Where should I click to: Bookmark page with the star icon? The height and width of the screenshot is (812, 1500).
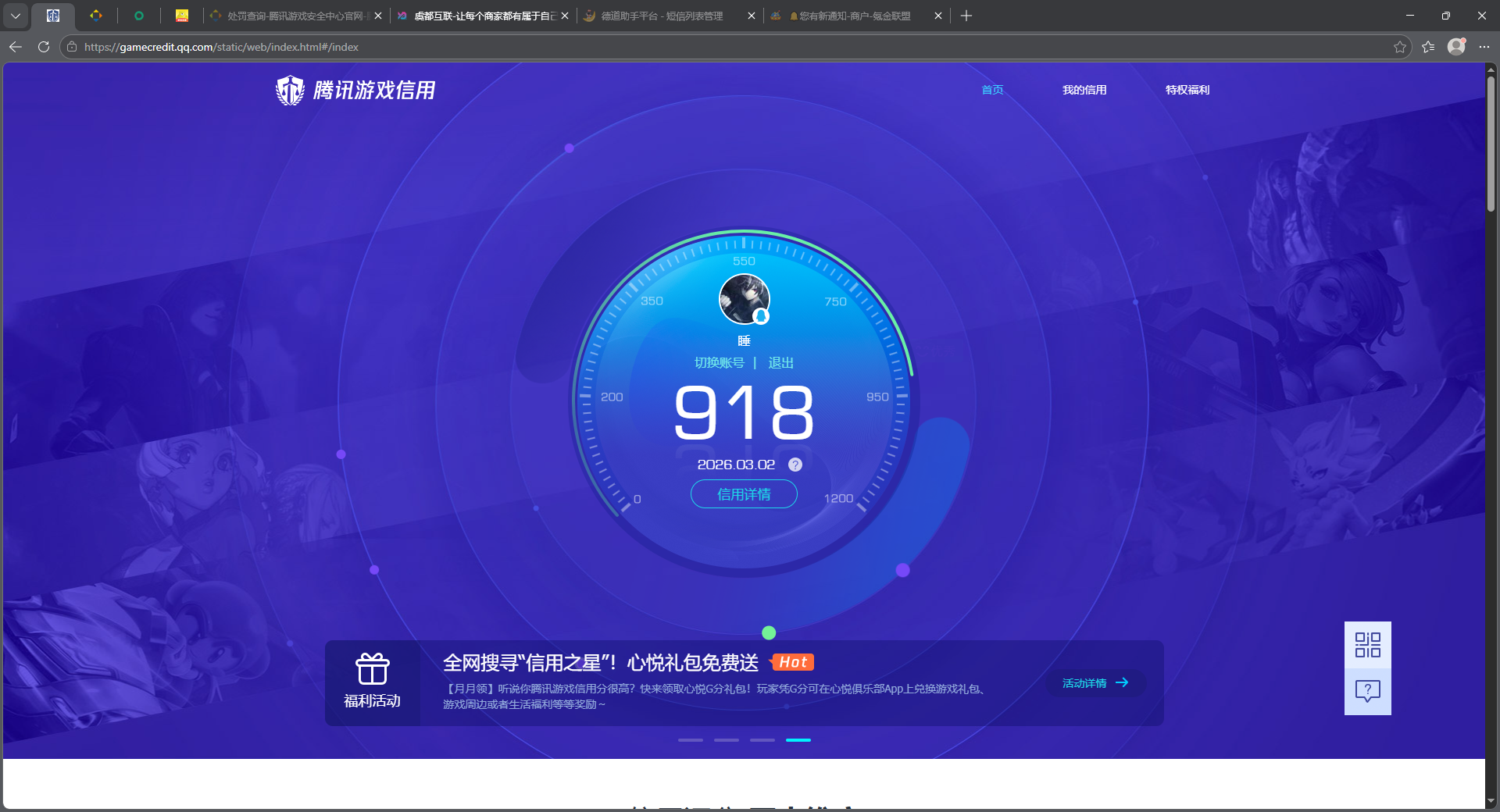(x=1399, y=47)
